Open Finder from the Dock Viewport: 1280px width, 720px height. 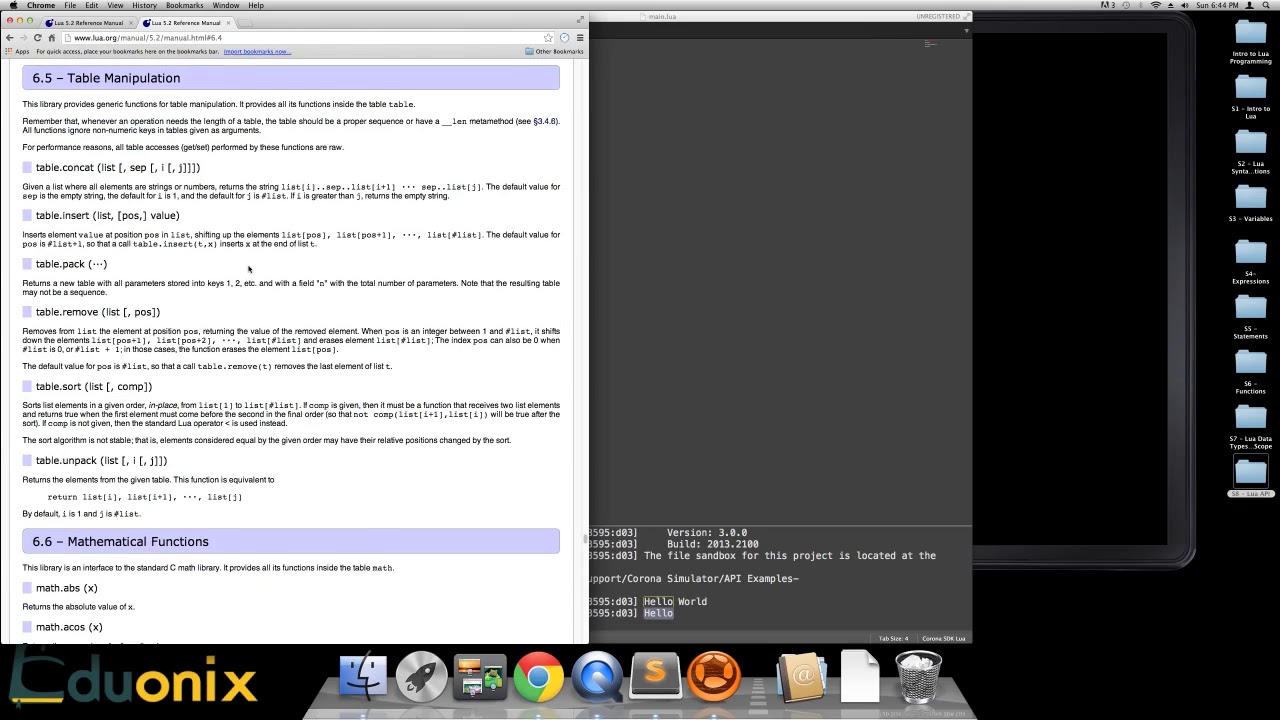(x=363, y=677)
